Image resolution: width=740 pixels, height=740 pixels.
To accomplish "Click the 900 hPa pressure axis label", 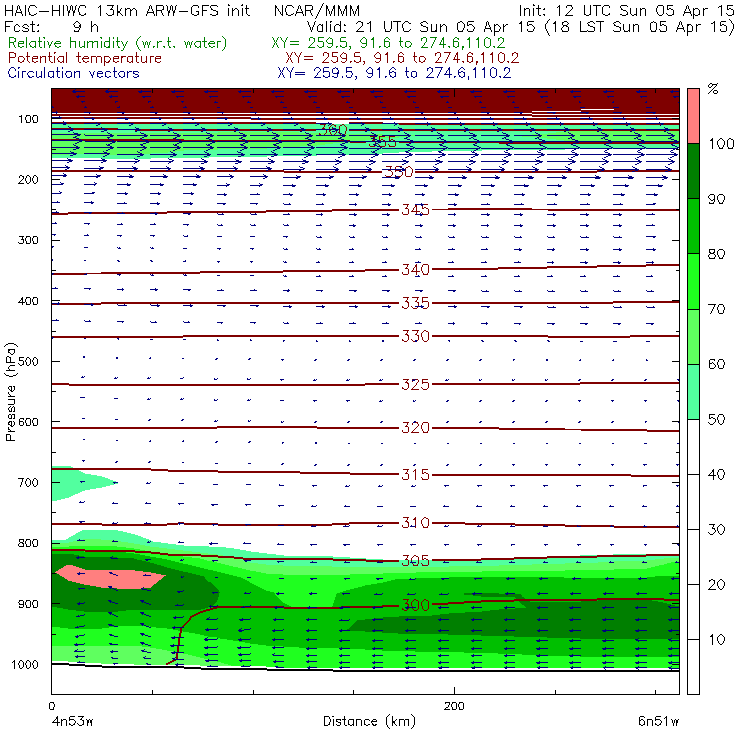I will tap(28, 604).
